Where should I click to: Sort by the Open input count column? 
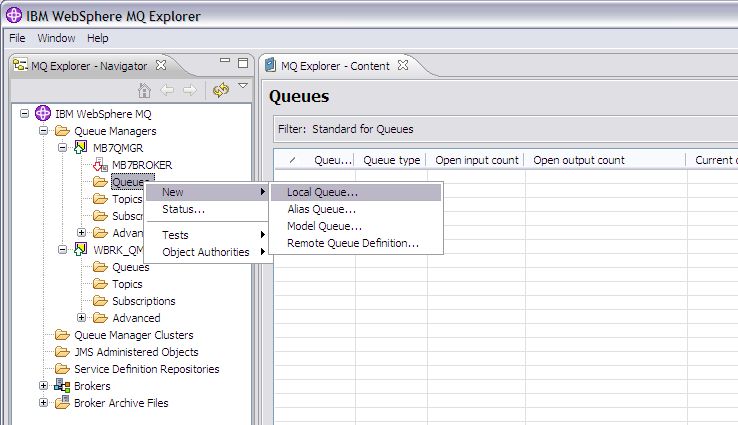476,160
